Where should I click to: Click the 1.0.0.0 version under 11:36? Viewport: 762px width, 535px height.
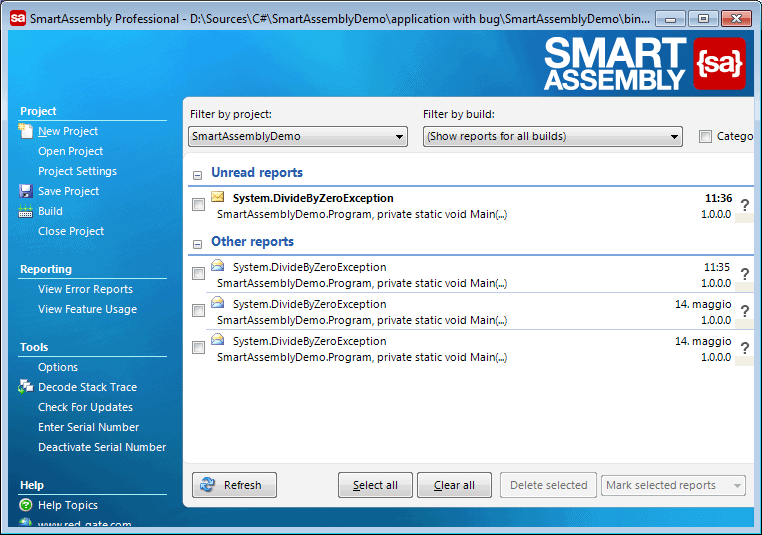(716, 214)
